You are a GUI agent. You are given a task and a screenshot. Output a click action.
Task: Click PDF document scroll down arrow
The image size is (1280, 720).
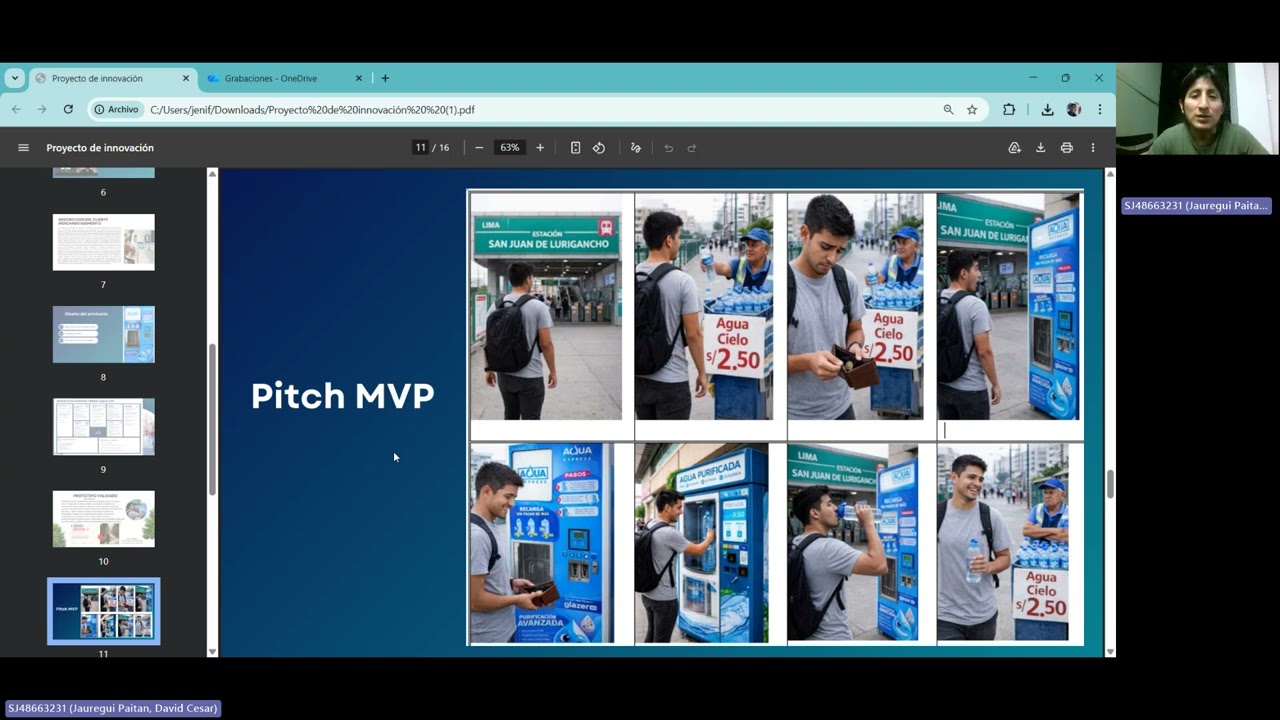1110,651
